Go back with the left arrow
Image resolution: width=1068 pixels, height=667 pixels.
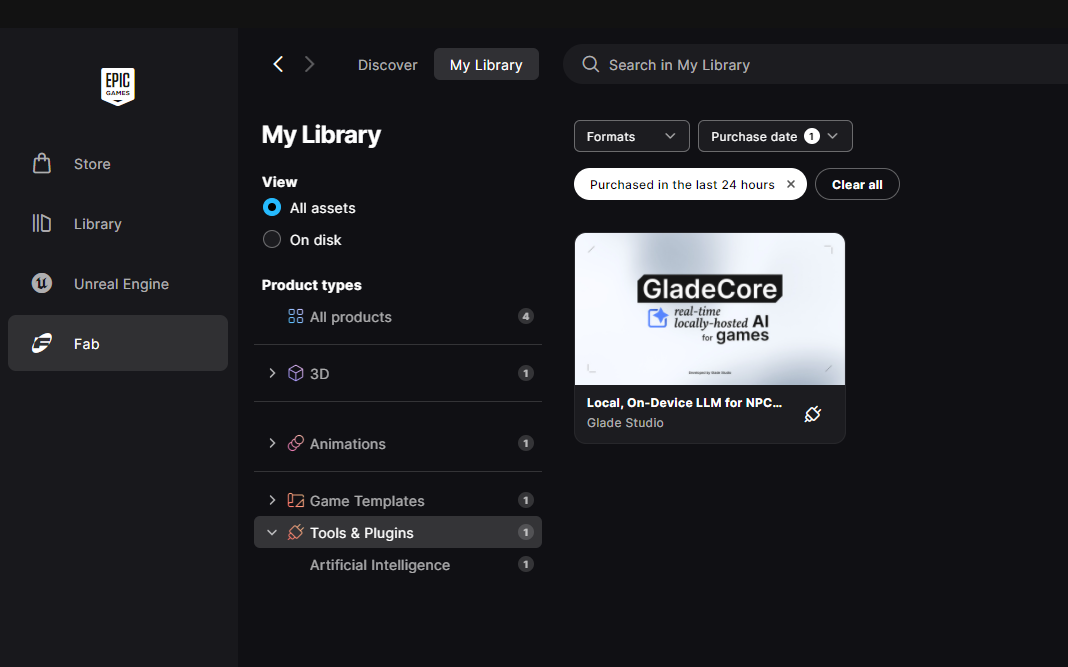(278, 64)
